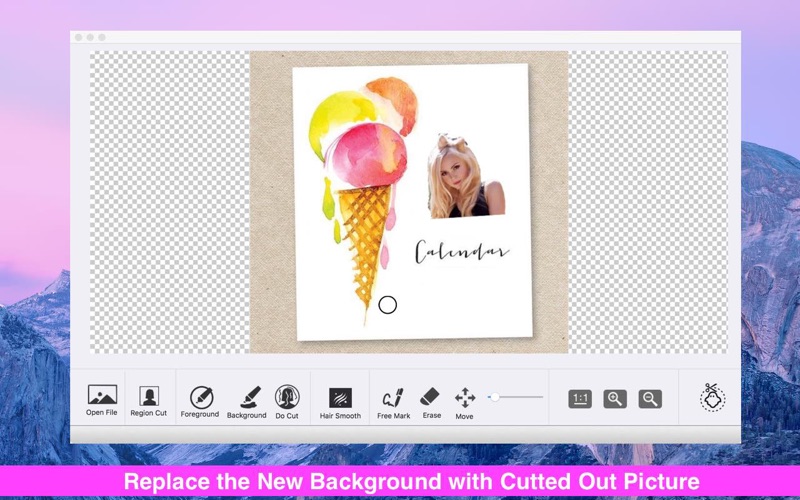Select the Background marker tool
800x500 pixels.
[x=247, y=397]
